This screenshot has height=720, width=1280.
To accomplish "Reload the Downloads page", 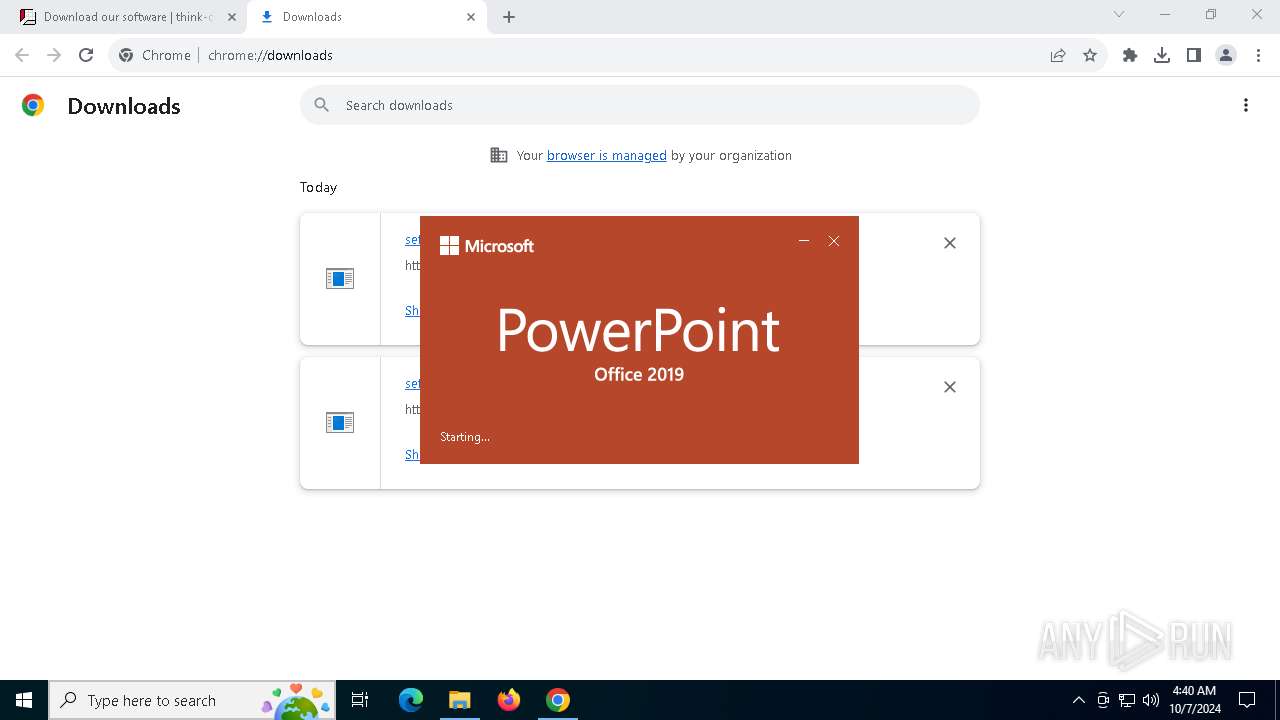I will 86,55.
